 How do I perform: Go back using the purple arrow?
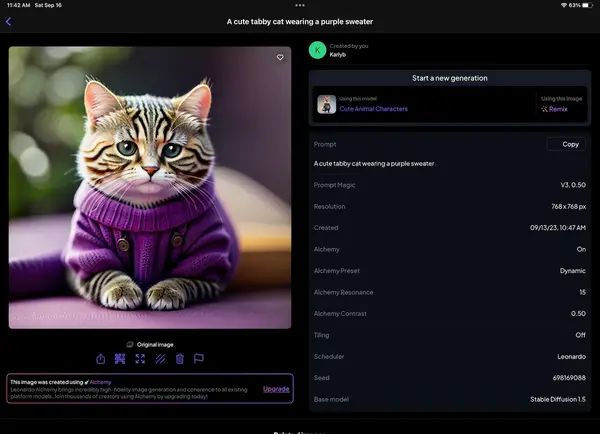[x=8, y=21]
